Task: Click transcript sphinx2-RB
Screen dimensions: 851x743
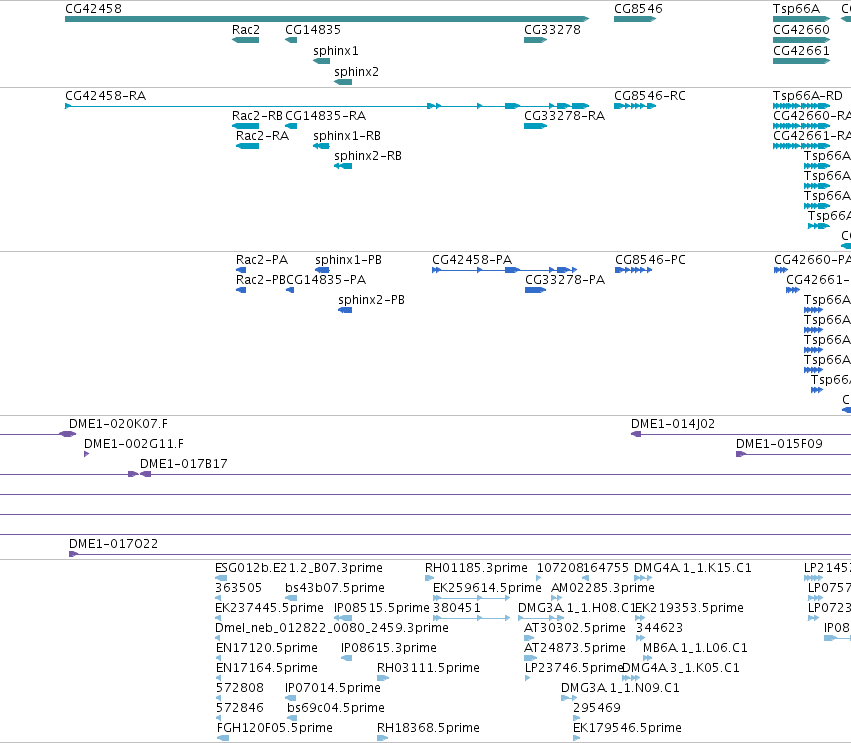Action: click(343, 166)
